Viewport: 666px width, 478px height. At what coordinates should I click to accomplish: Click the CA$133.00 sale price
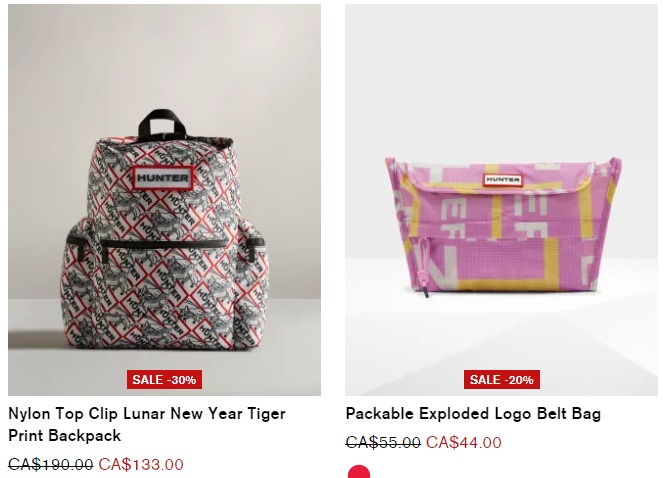(x=141, y=464)
